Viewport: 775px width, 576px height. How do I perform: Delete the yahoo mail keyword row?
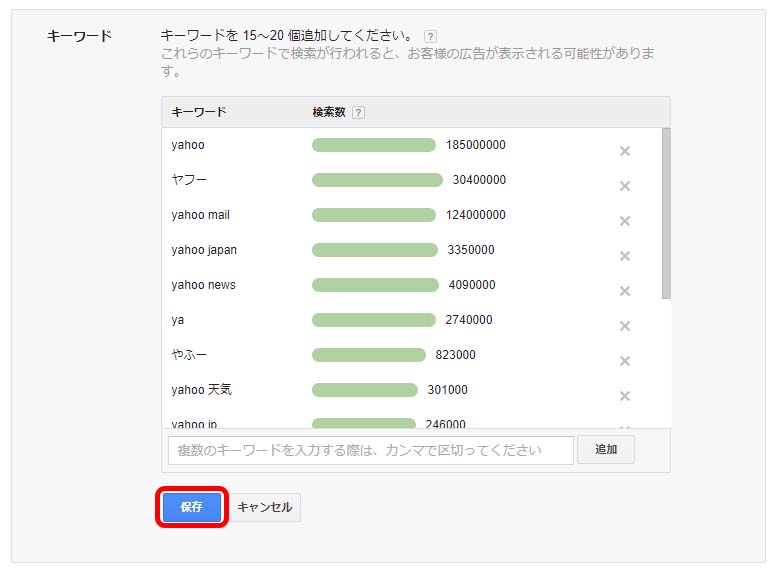coord(625,221)
